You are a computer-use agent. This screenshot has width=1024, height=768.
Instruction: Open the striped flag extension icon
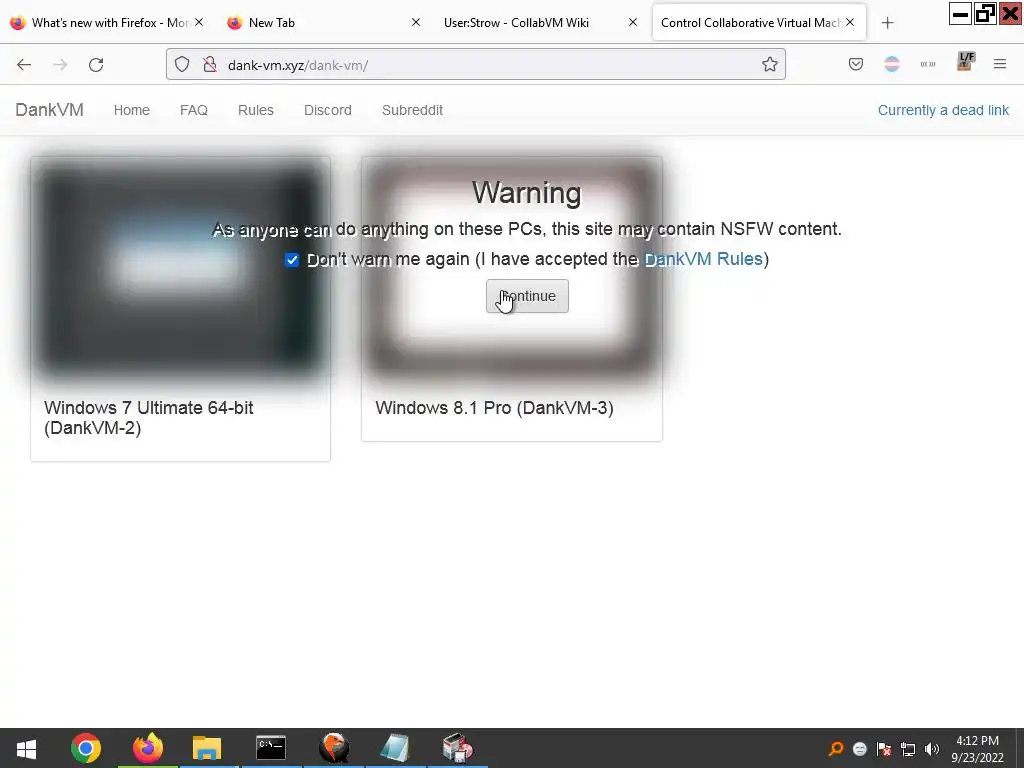(x=891, y=64)
